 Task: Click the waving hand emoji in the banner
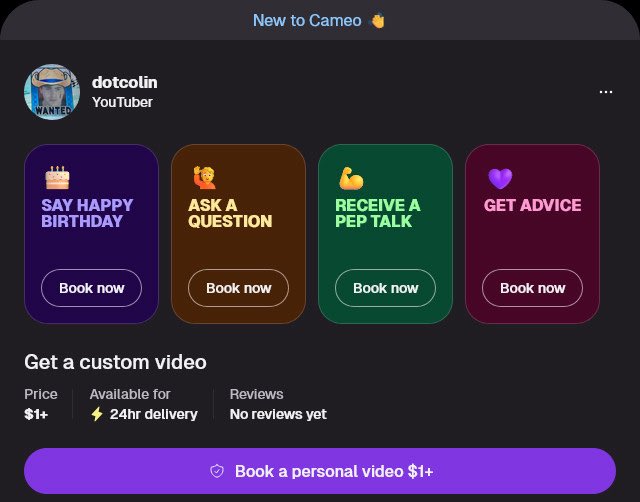(377, 20)
